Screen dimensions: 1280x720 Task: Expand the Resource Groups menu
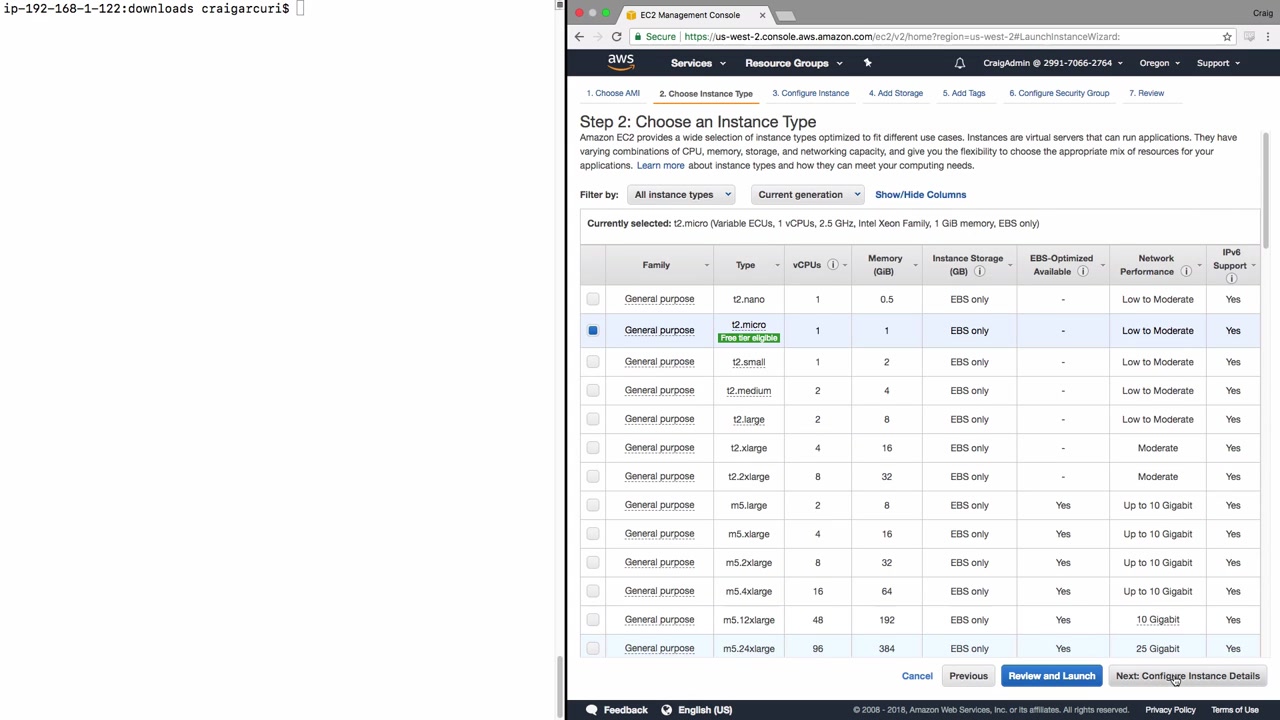coord(794,63)
